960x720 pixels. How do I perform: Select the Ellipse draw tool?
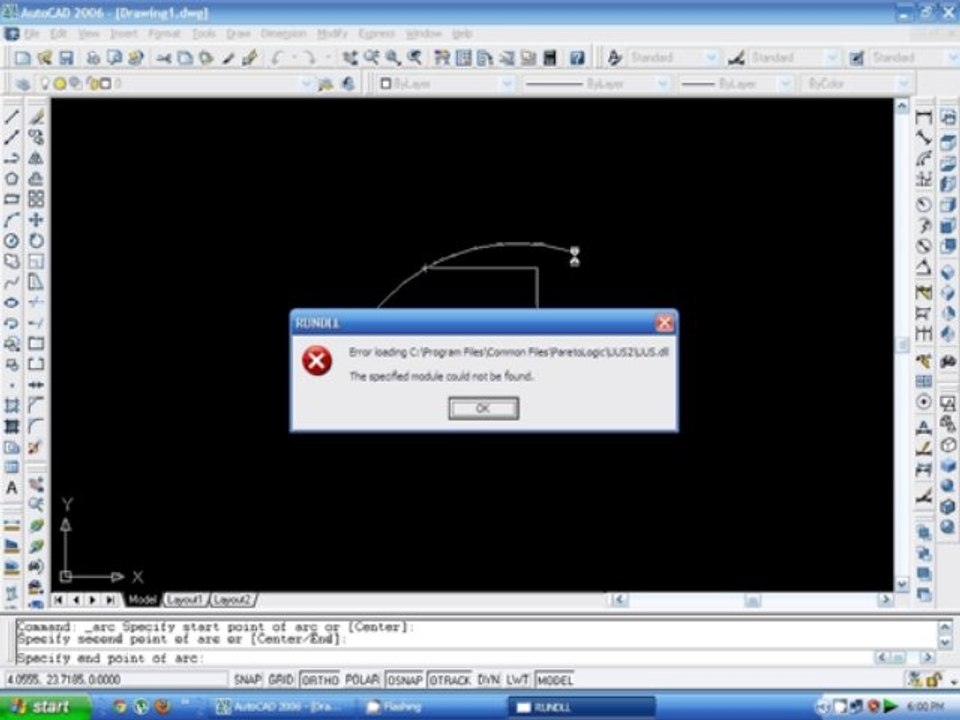[12, 302]
